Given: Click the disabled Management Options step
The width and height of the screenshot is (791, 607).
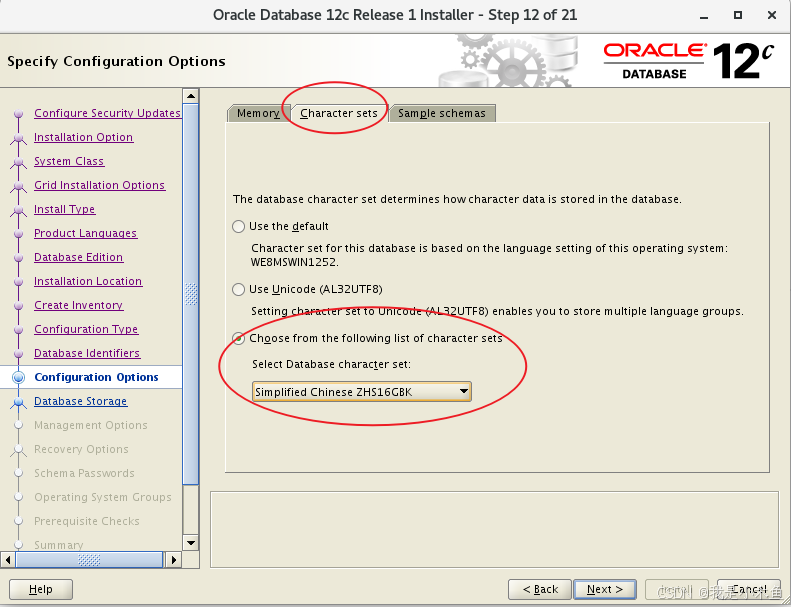Looking at the screenshot, I should pyautogui.click(x=91, y=425).
